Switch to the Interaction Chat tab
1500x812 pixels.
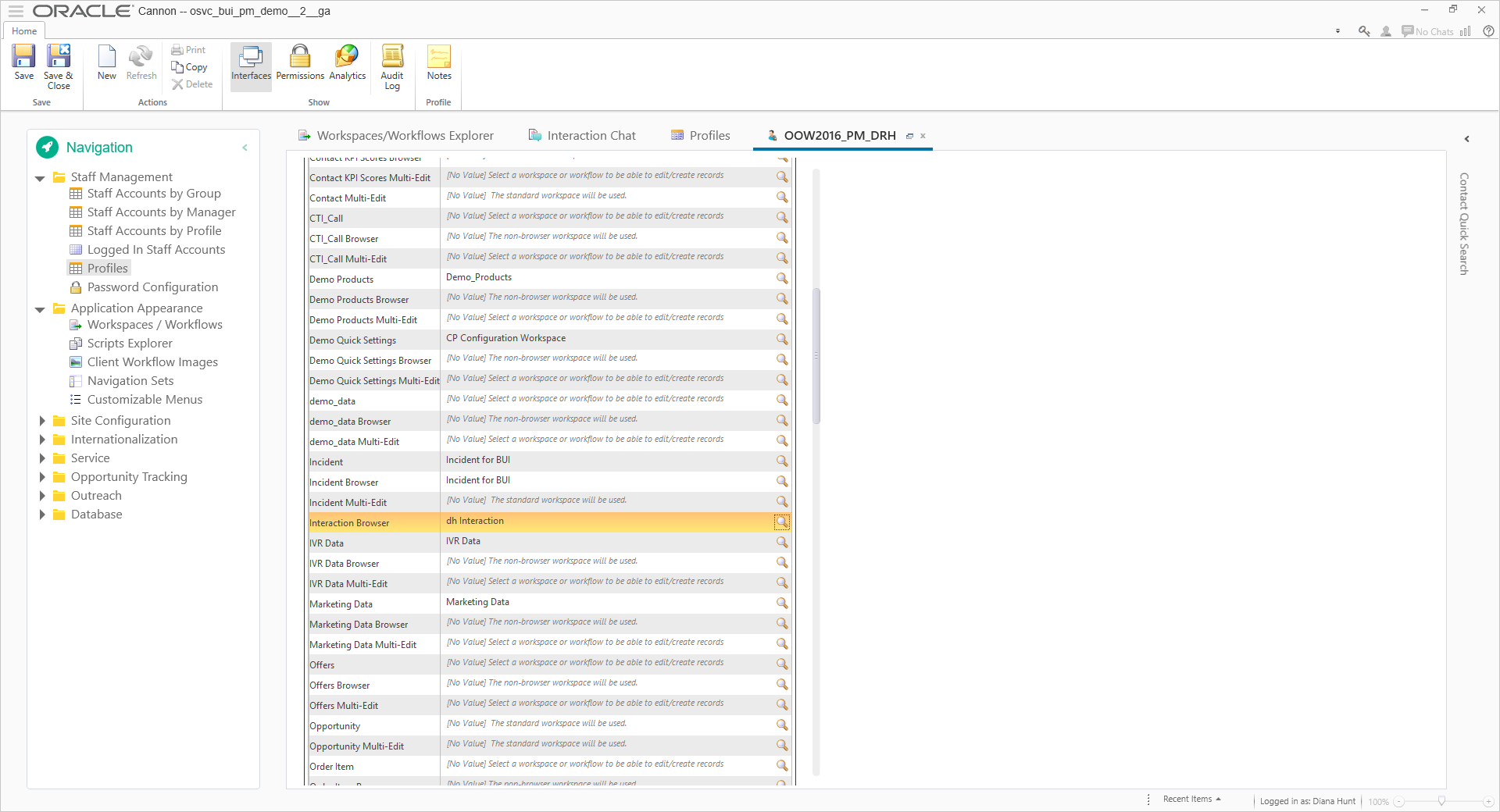coord(582,135)
